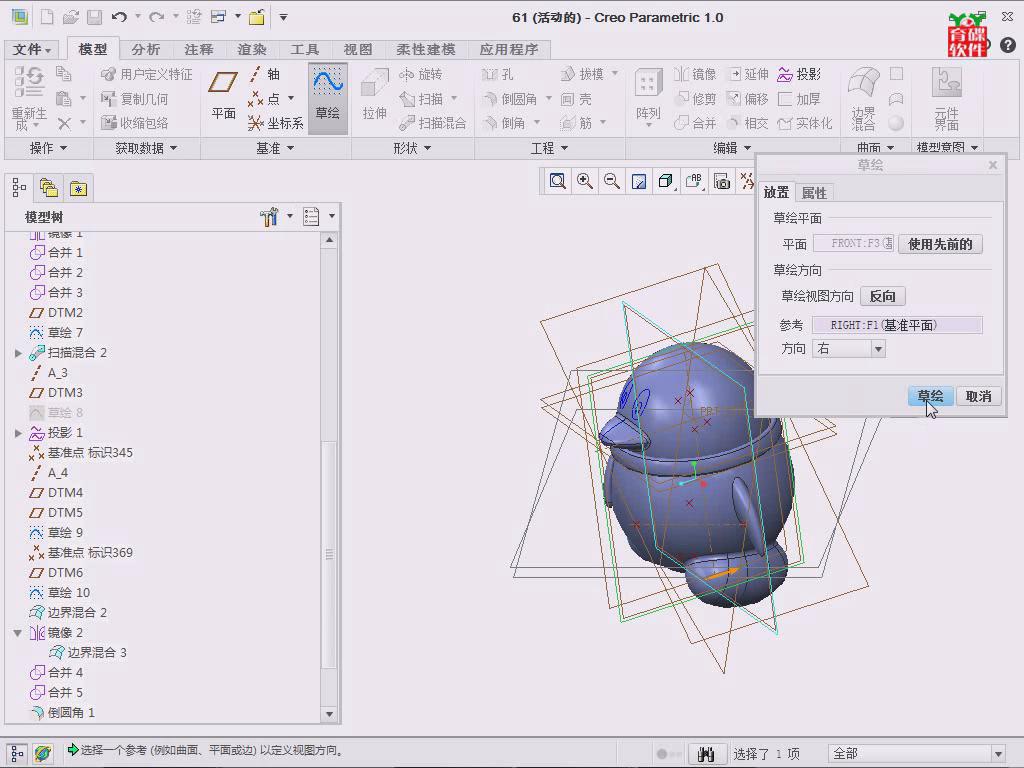Viewport: 1024px width, 768px height.
Task: Select the 壳 shell tool
Action: pos(576,99)
